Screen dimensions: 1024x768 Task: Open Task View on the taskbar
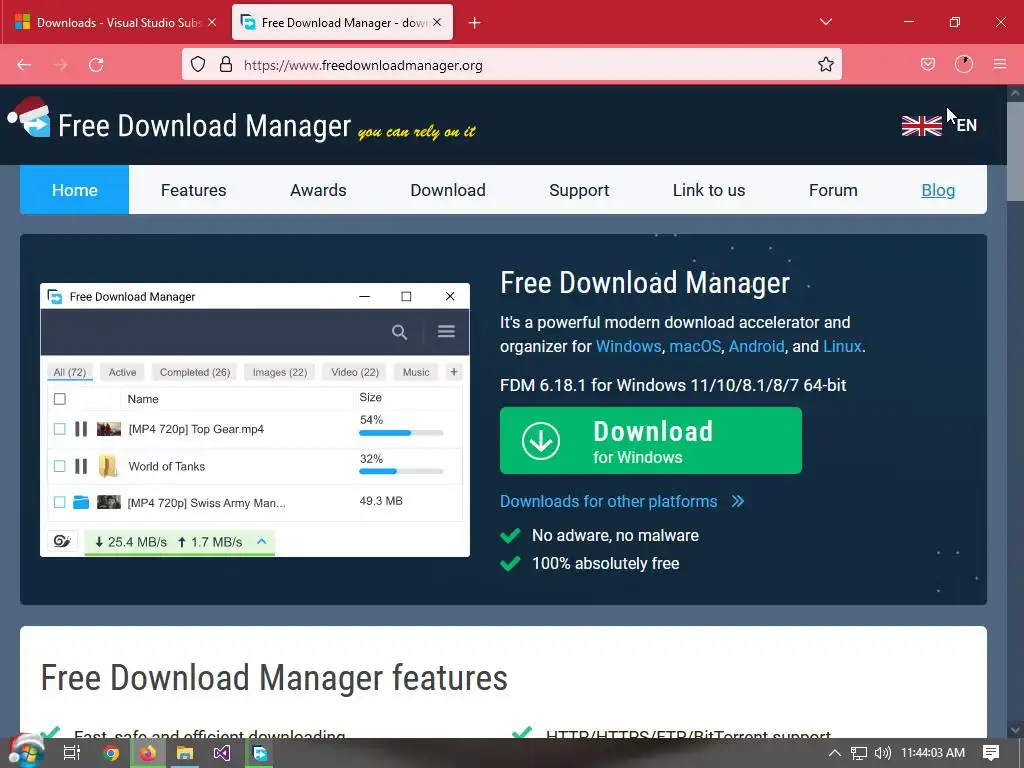72,753
